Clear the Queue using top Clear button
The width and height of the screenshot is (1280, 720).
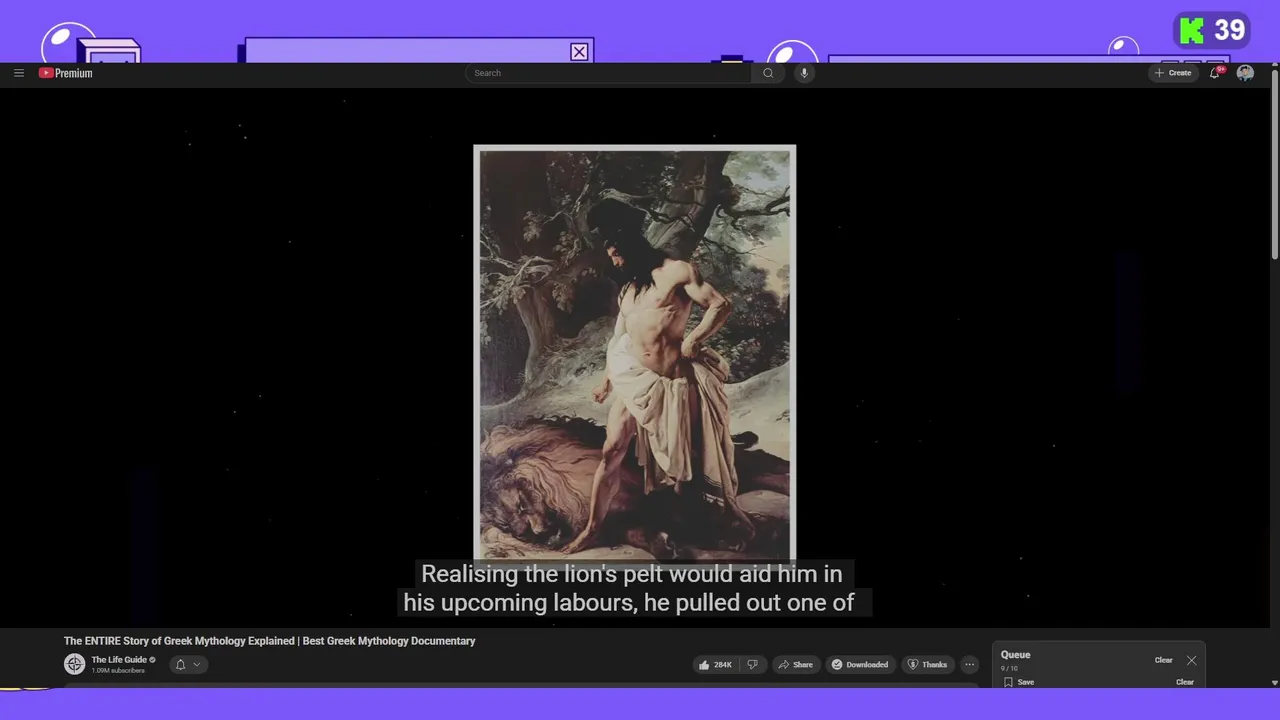tap(1163, 660)
